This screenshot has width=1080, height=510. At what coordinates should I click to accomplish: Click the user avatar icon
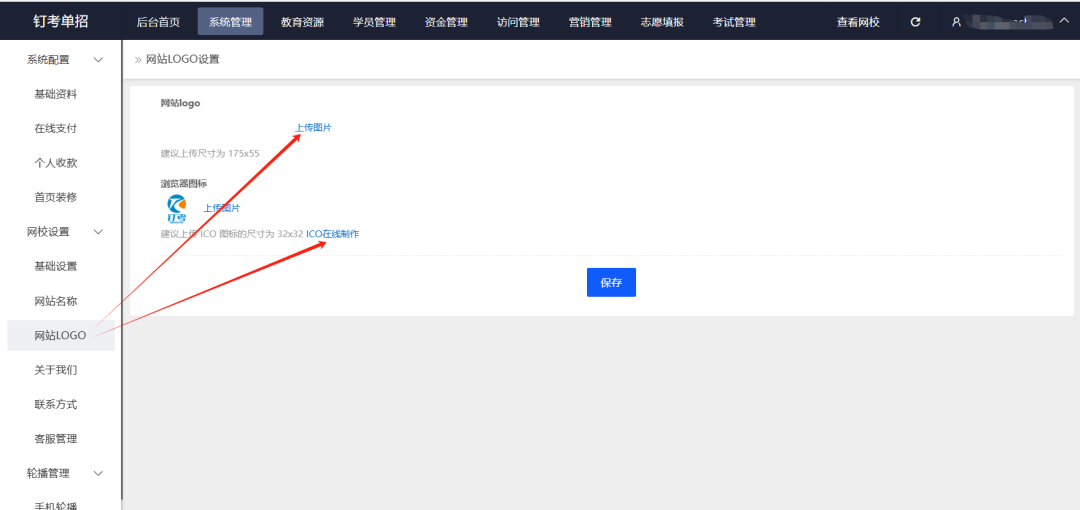point(956,22)
